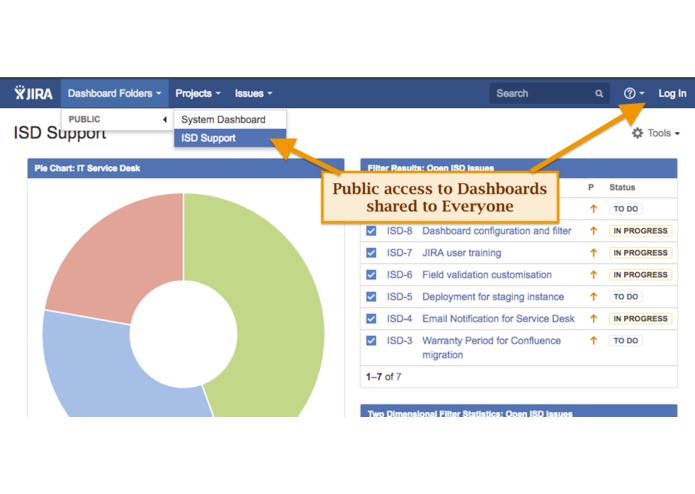The width and height of the screenshot is (695, 494).
Task: Click the search magnifier icon
Action: 599,93
